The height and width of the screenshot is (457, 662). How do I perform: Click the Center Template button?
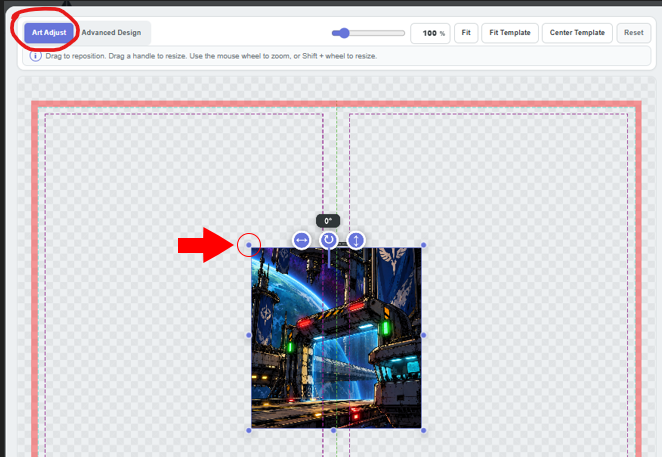[x=577, y=33]
